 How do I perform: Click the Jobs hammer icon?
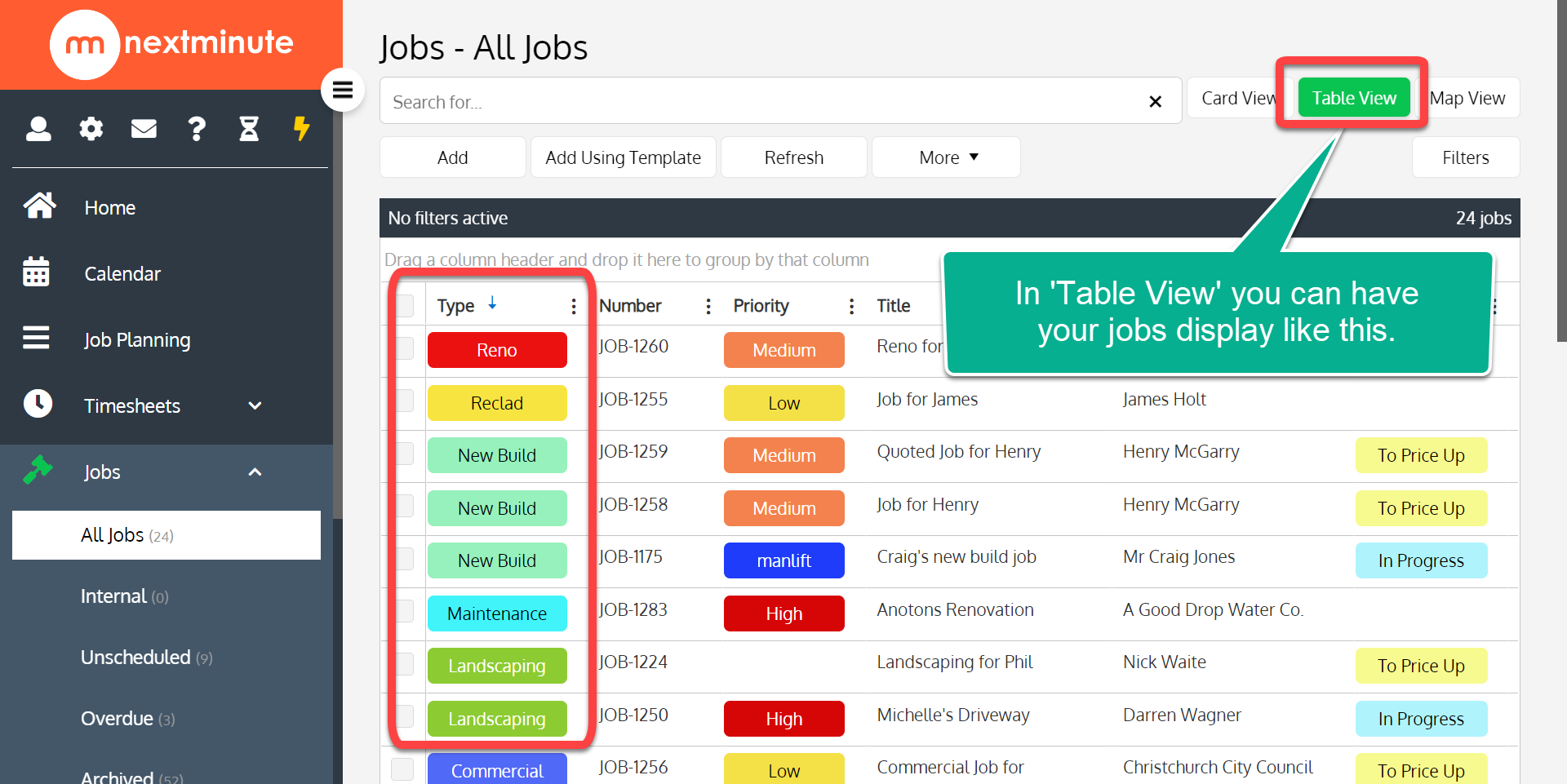38,470
